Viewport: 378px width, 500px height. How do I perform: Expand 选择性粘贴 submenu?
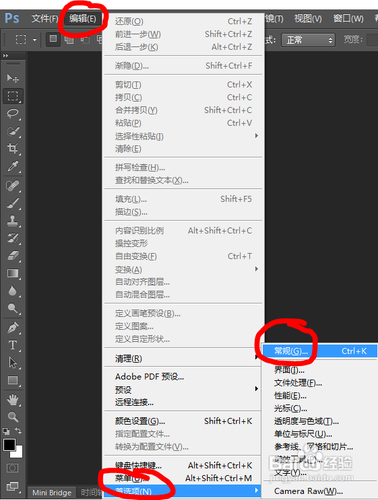pyautogui.click(x=183, y=136)
